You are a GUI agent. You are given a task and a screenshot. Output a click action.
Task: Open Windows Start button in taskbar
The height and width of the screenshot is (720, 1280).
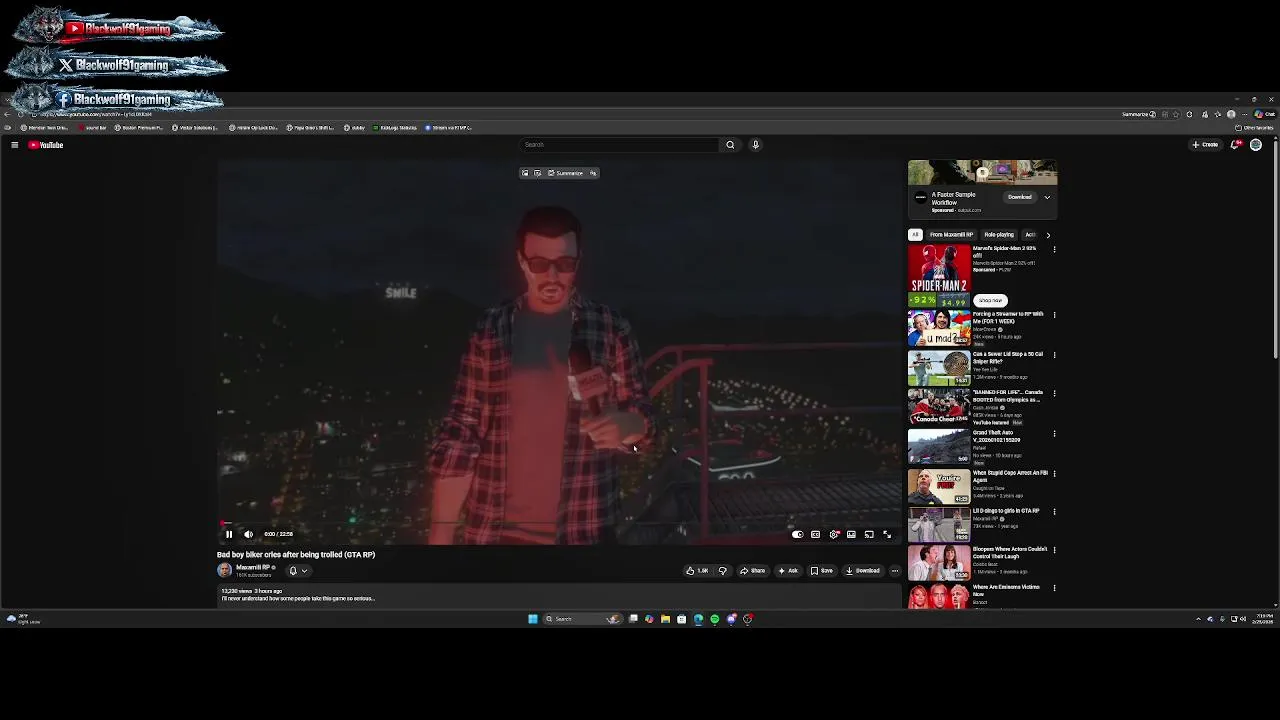(533, 619)
